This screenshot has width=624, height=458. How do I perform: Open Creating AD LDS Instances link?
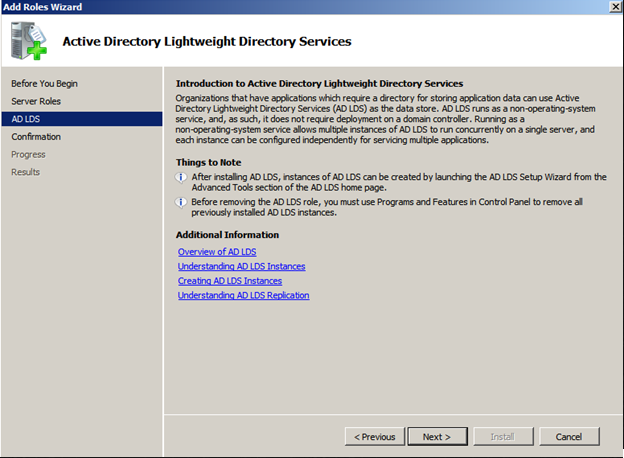click(x=230, y=281)
